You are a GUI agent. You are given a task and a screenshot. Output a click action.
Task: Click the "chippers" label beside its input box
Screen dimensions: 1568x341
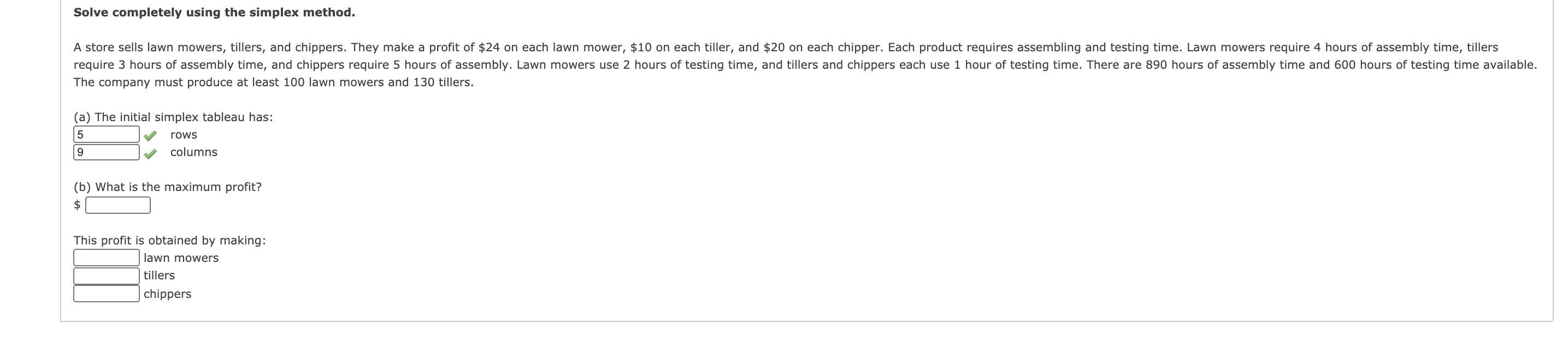point(167,294)
